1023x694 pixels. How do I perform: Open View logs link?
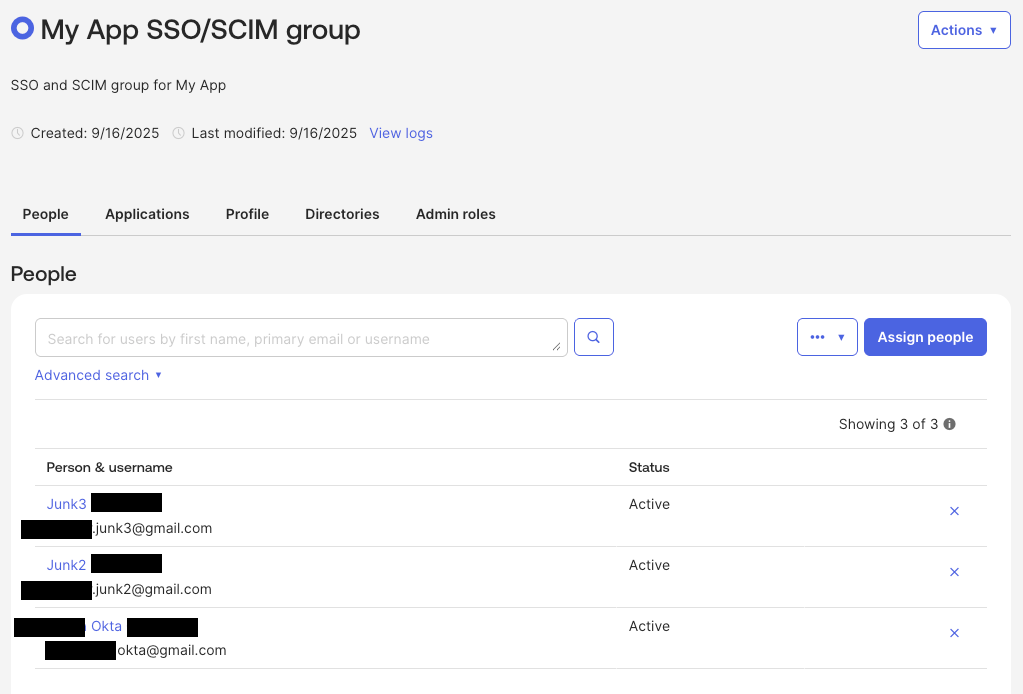pos(401,133)
